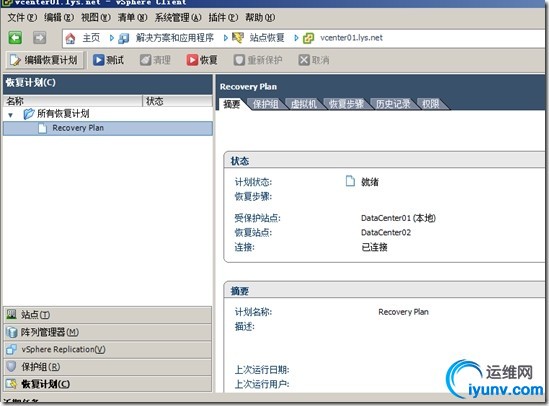The height and width of the screenshot is (406, 549).
Task: Click the red 恢复 toolbar button
Action: [x=202, y=60]
